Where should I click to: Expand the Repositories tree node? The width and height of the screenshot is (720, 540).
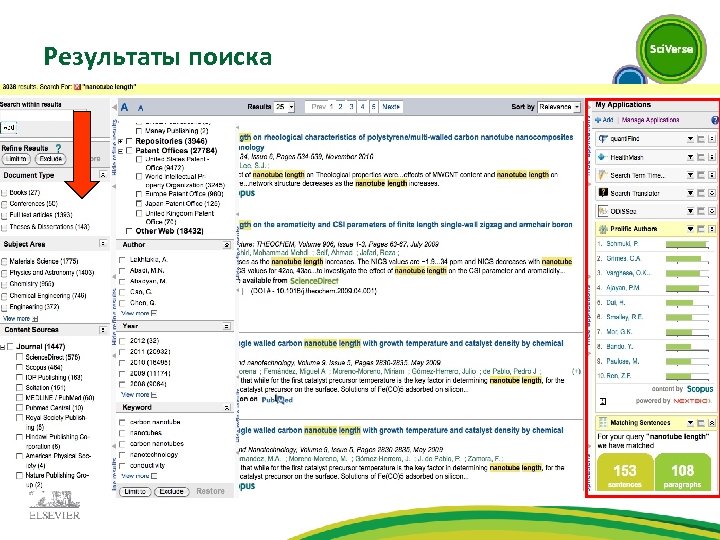121,141
